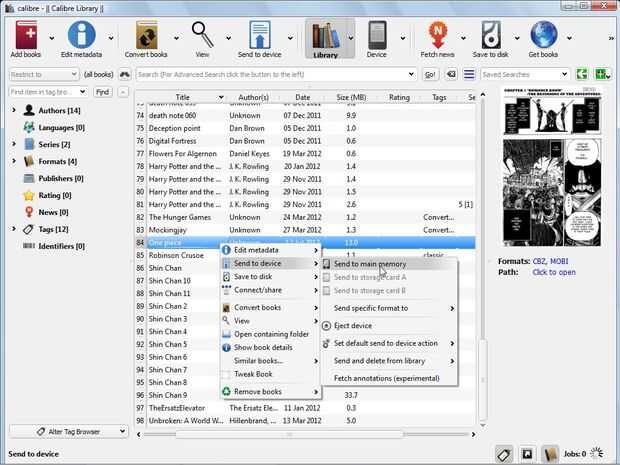This screenshot has height=465, width=620.
Task: Open Connect/share context submenu
Action: pos(271,290)
